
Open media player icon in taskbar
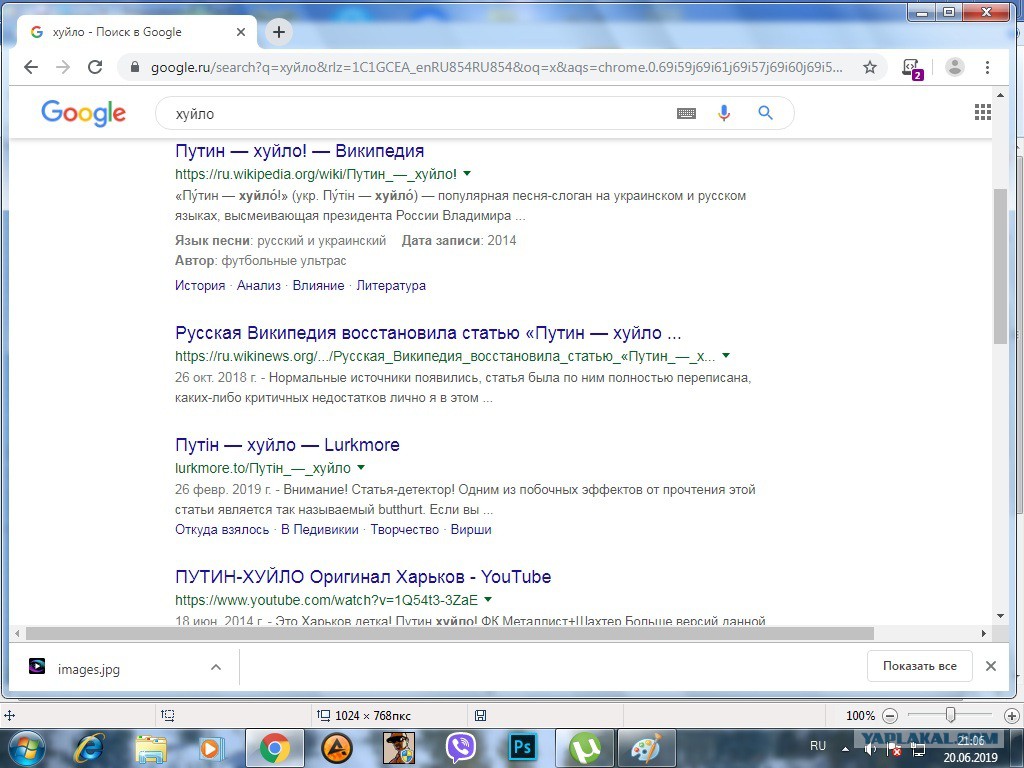(x=212, y=748)
